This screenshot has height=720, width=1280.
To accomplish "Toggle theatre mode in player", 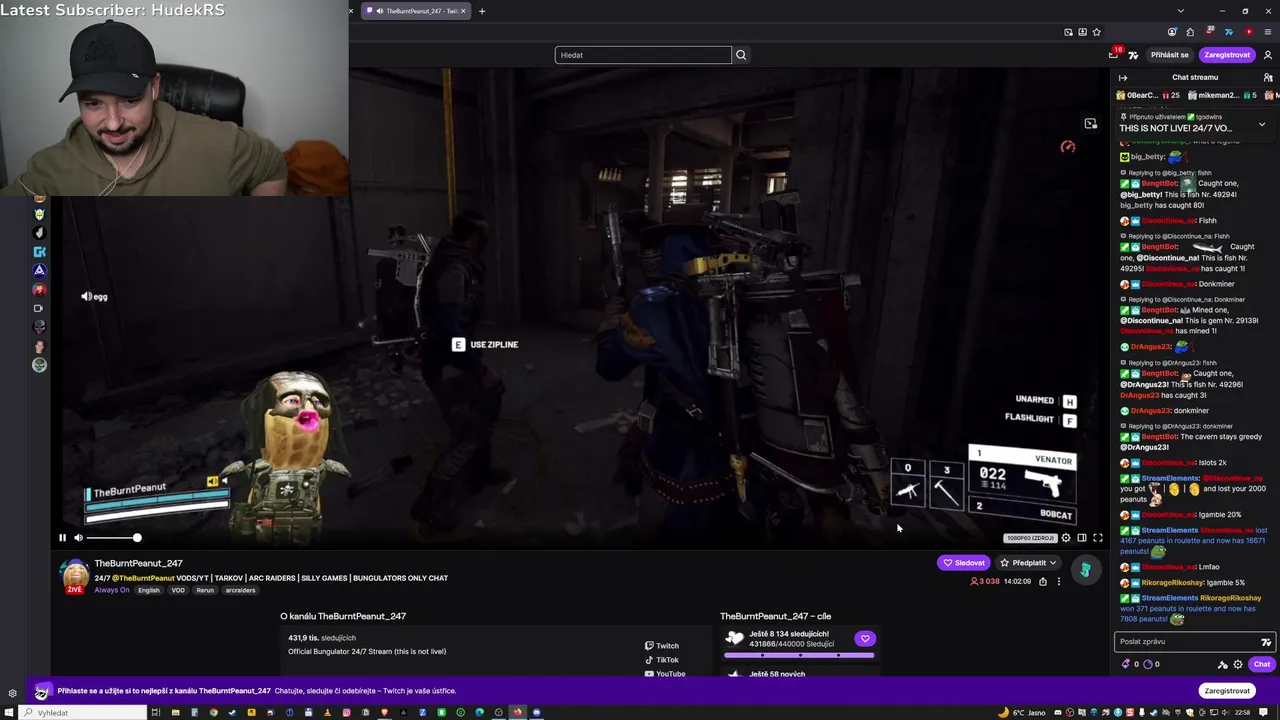I will (x=1082, y=538).
